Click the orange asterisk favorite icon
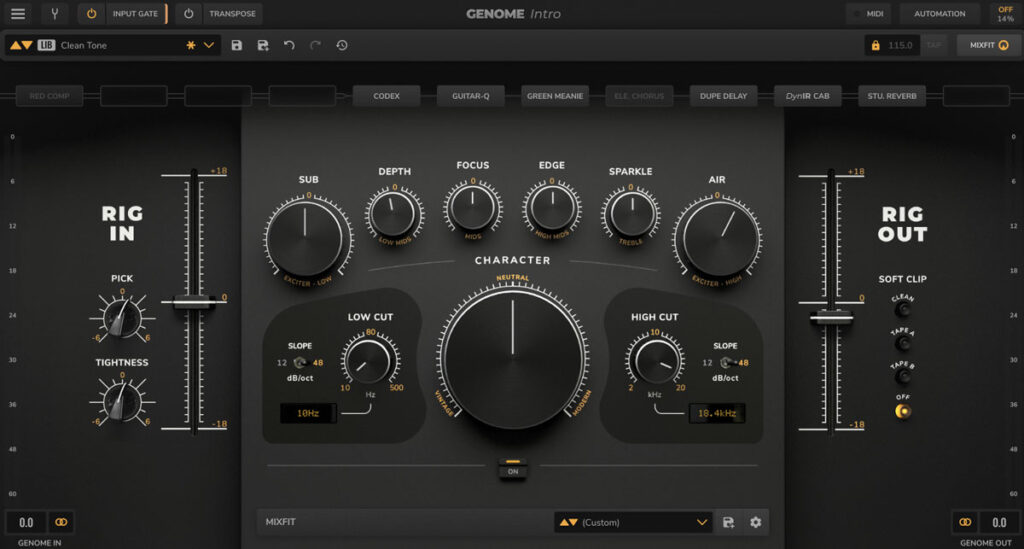Image resolution: width=1024 pixels, height=549 pixels. [191, 45]
